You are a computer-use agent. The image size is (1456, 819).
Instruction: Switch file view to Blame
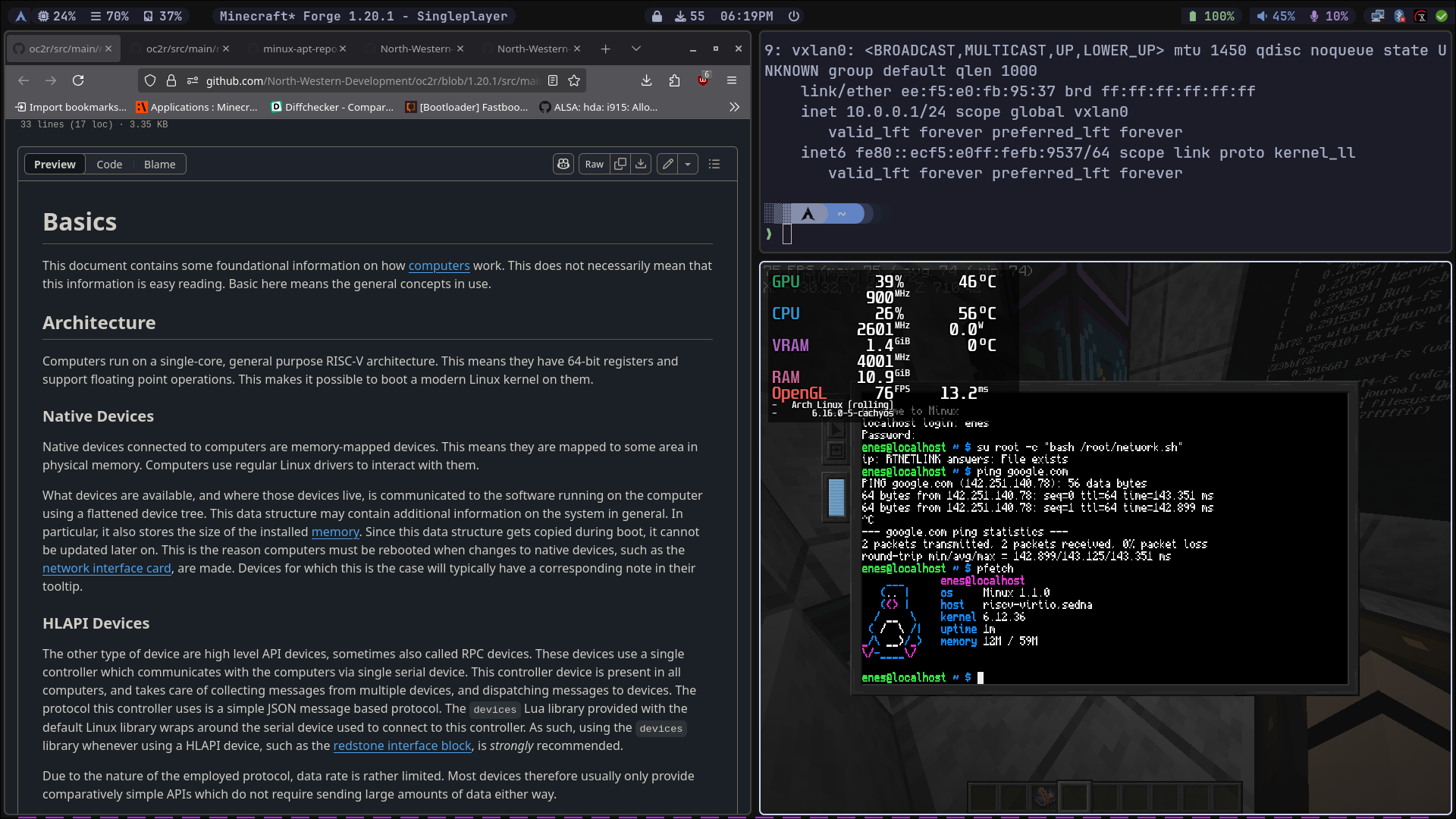pyautogui.click(x=159, y=164)
